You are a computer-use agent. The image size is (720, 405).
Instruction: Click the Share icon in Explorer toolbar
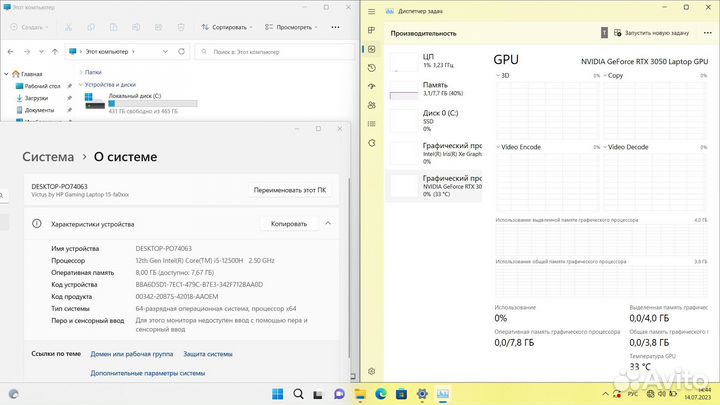[x=158, y=27]
